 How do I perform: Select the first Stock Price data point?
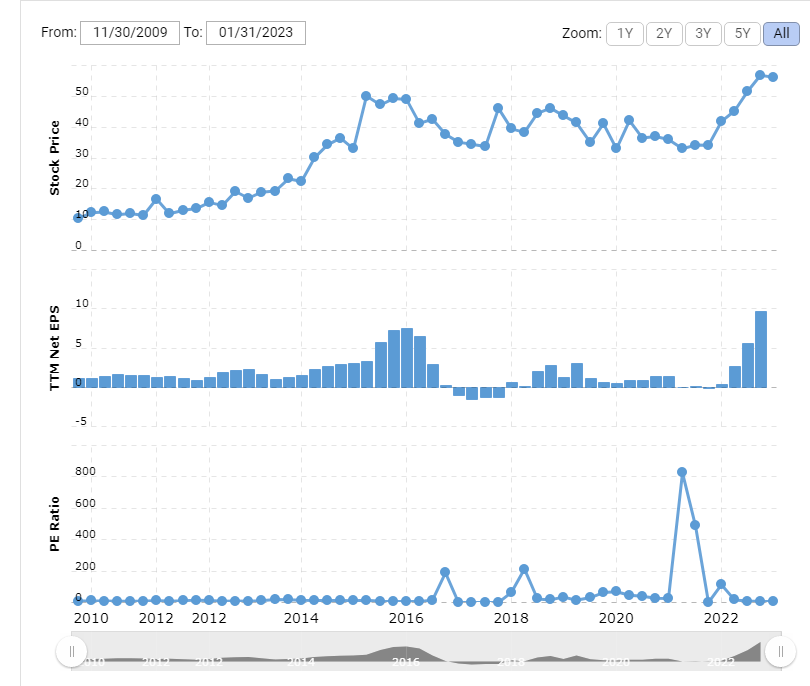click(x=78, y=218)
